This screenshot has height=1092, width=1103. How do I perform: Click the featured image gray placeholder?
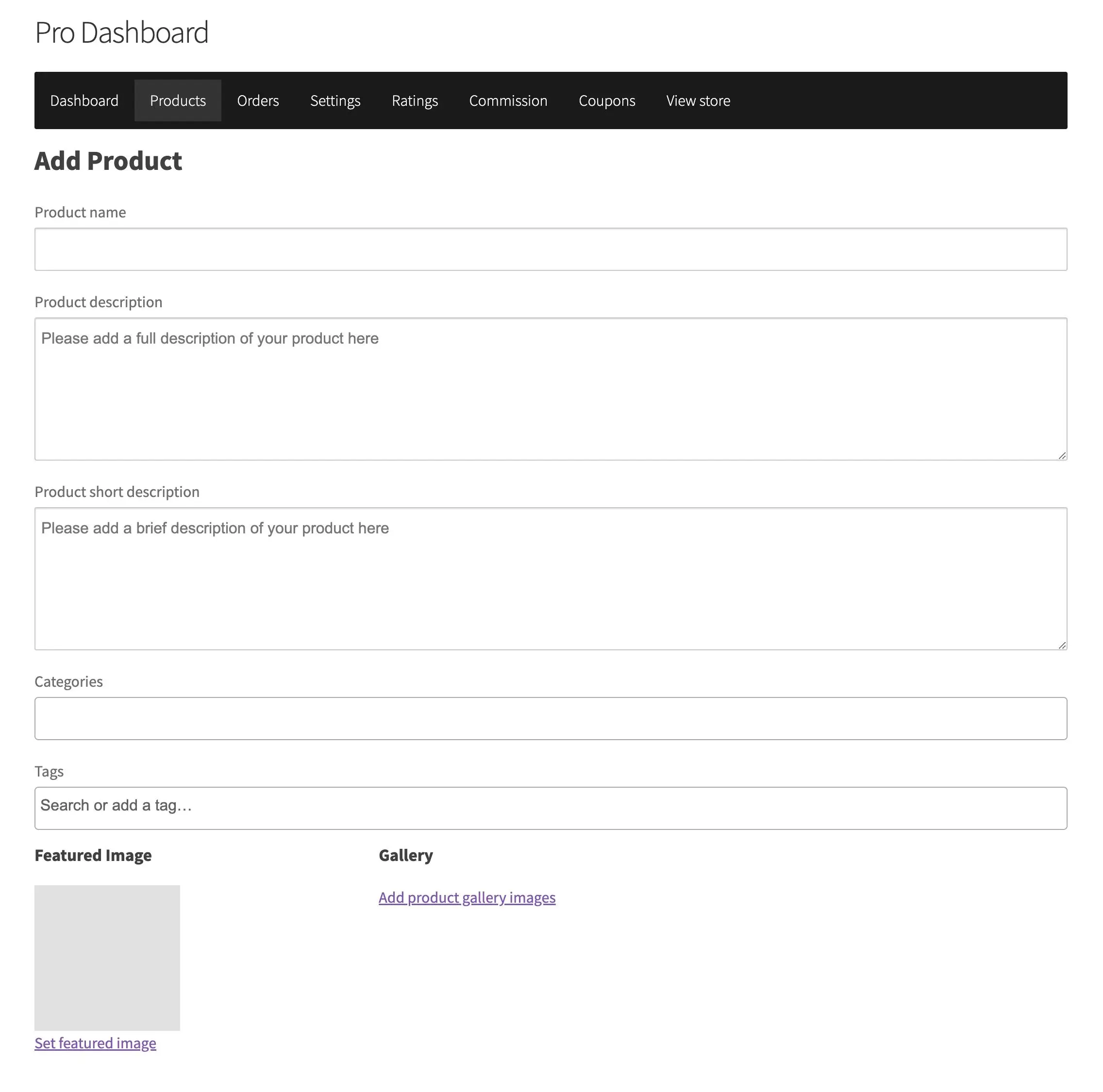[x=107, y=958]
